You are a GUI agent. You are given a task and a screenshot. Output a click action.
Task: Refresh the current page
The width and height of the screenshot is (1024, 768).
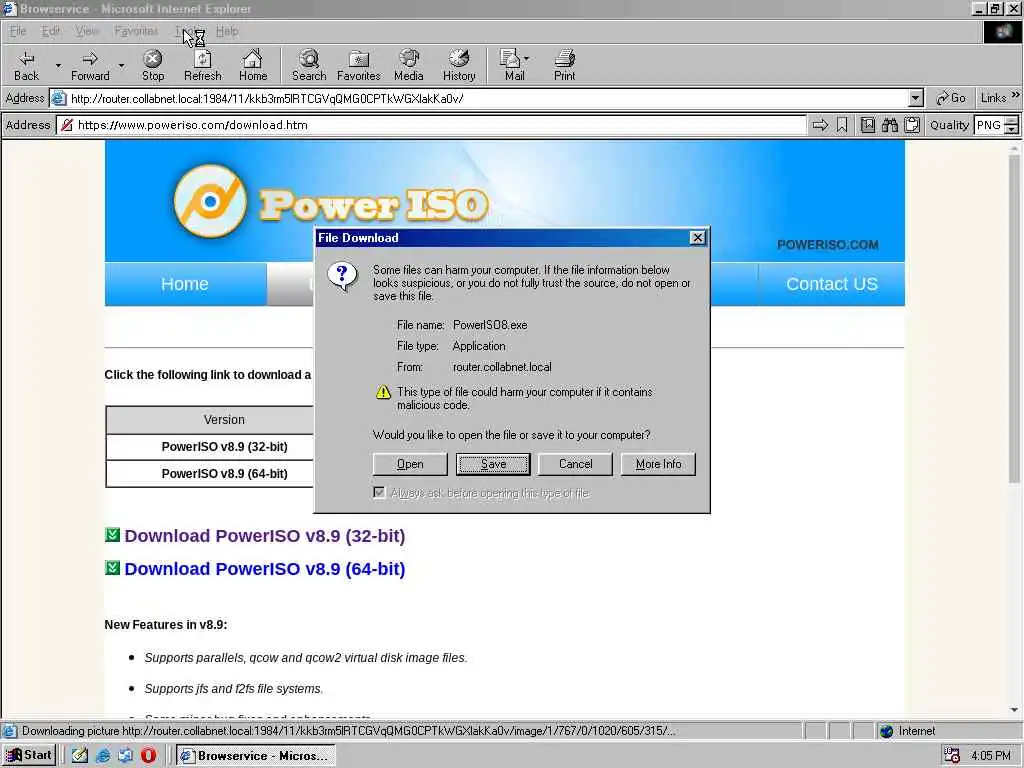coord(202,65)
